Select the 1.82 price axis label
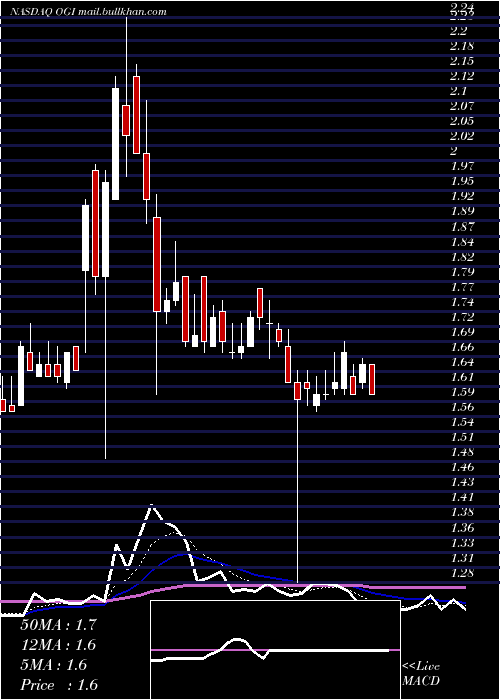This screenshot has width=500, height=700. click(x=462, y=257)
